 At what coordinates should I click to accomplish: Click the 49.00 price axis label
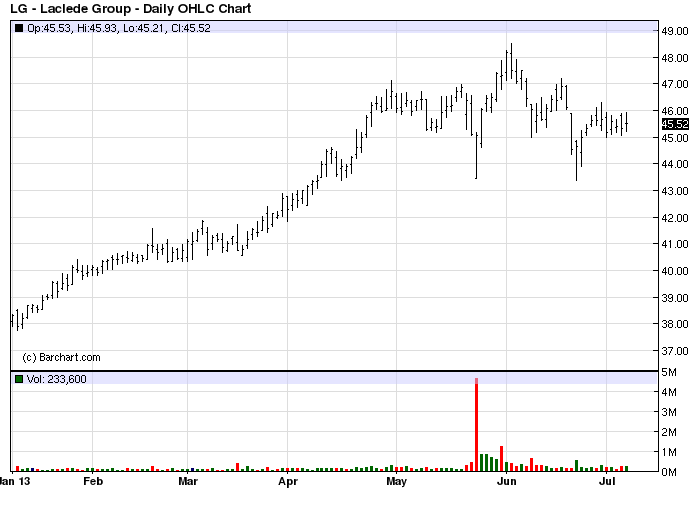675,31
